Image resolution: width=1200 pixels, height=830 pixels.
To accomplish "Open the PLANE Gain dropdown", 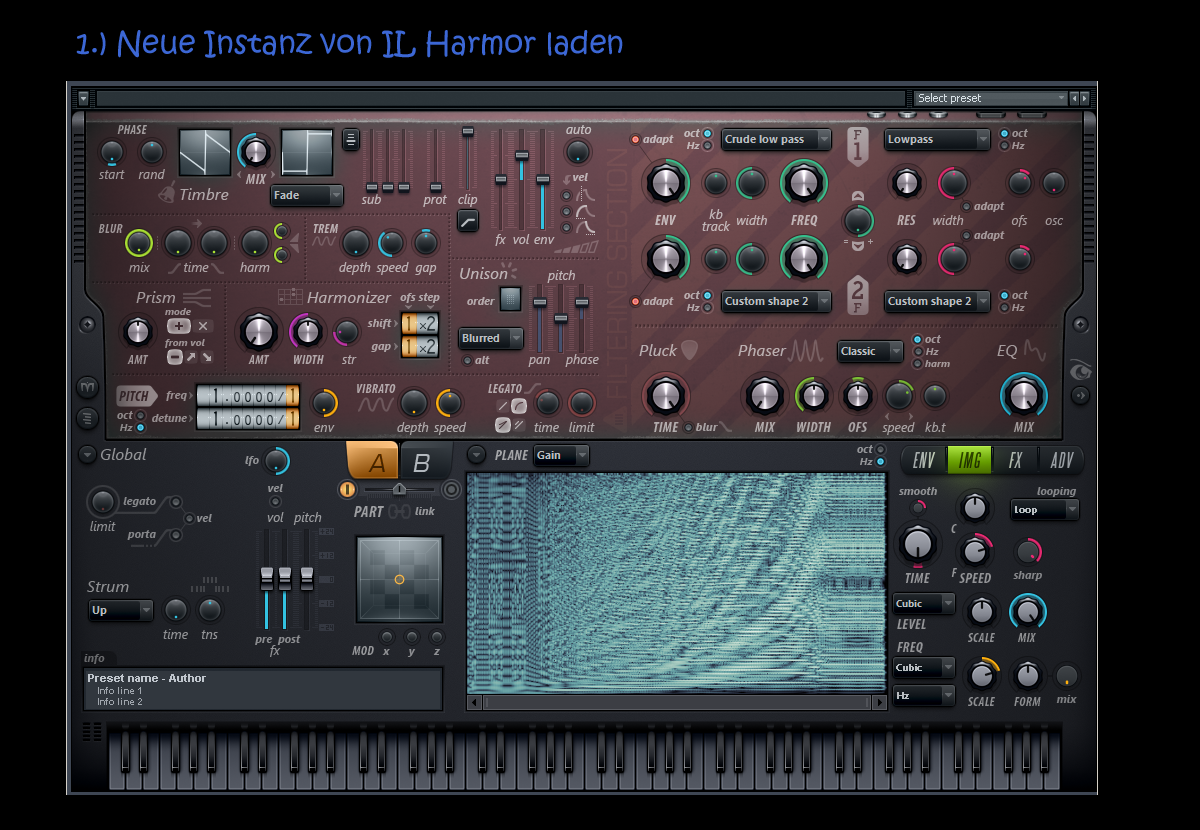I will point(561,455).
